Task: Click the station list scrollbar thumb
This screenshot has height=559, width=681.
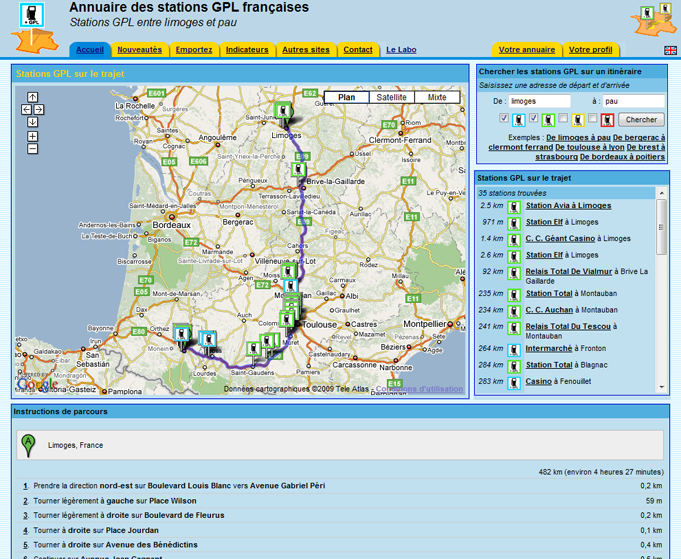Action: pyautogui.click(x=661, y=227)
